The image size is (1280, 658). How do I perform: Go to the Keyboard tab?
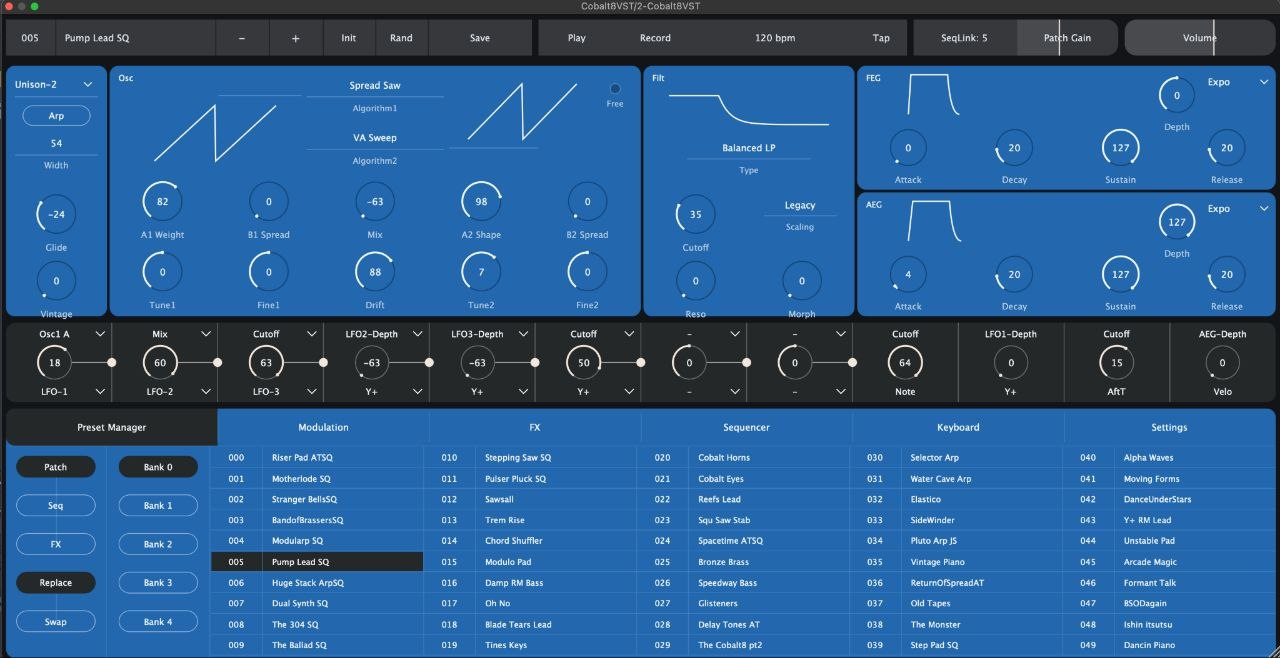point(958,427)
